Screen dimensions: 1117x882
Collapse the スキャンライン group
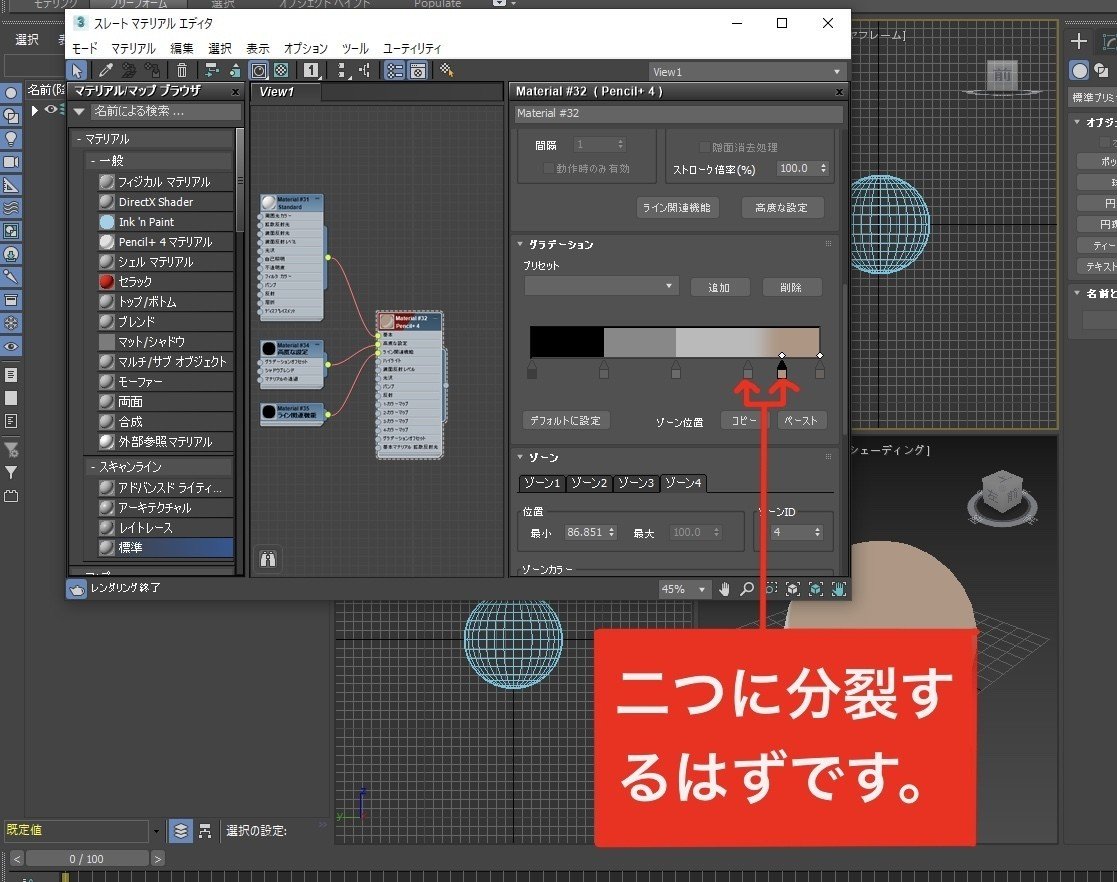pyautogui.click(x=93, y=467)
